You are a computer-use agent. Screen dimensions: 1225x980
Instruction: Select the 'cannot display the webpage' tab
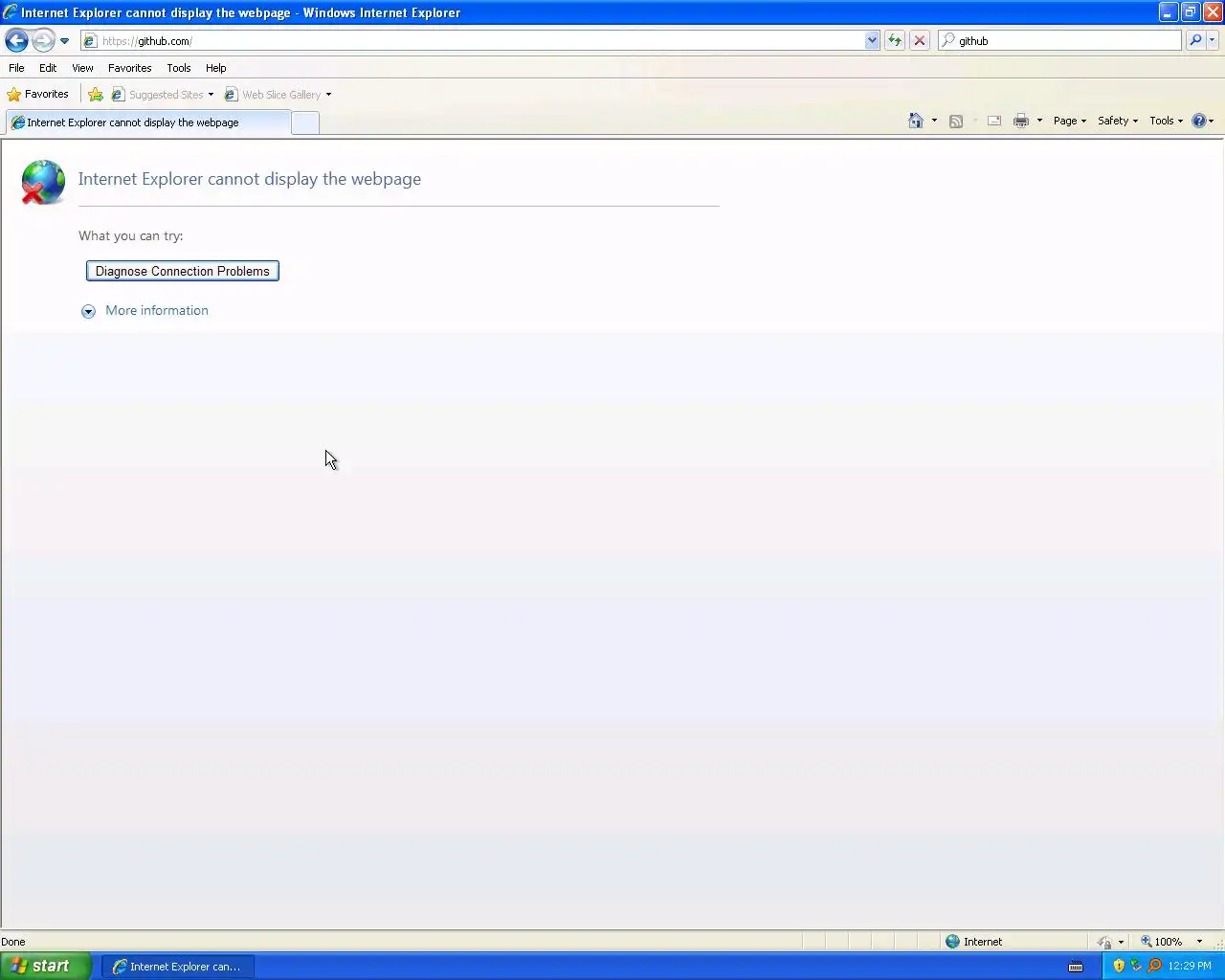[x=147, y=122]
